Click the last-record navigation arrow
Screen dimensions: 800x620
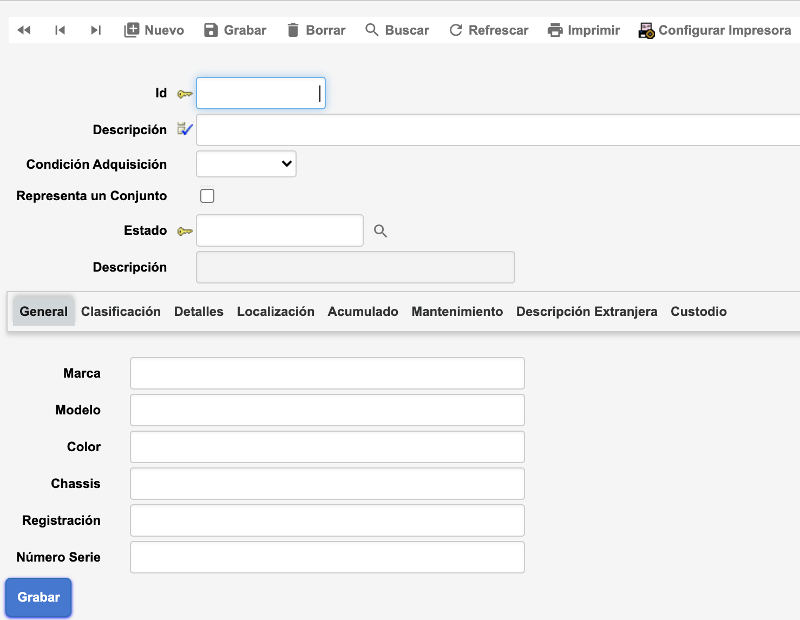pyautogui.click(x=95, y=29)
